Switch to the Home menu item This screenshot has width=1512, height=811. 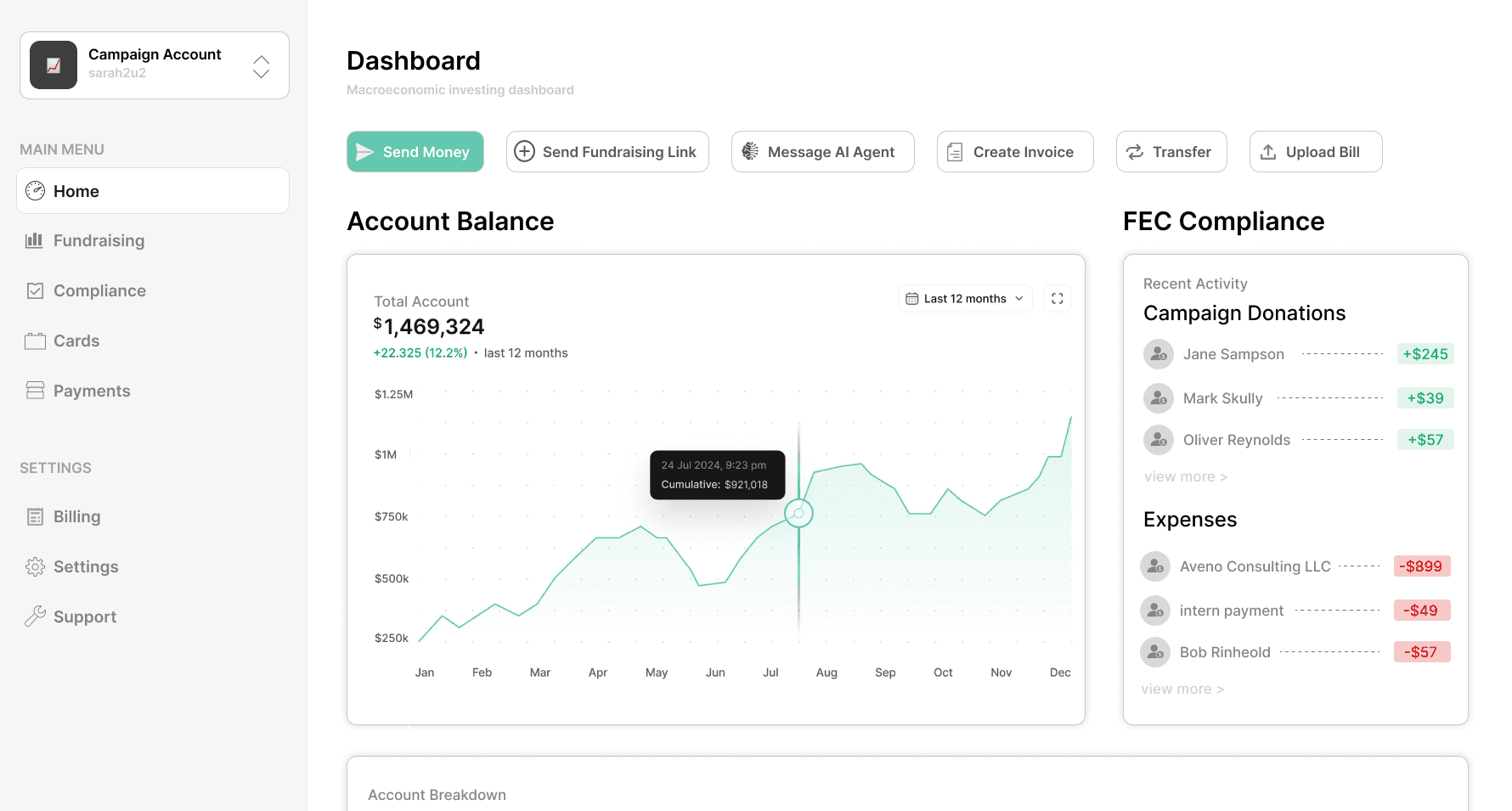[76, 191]
